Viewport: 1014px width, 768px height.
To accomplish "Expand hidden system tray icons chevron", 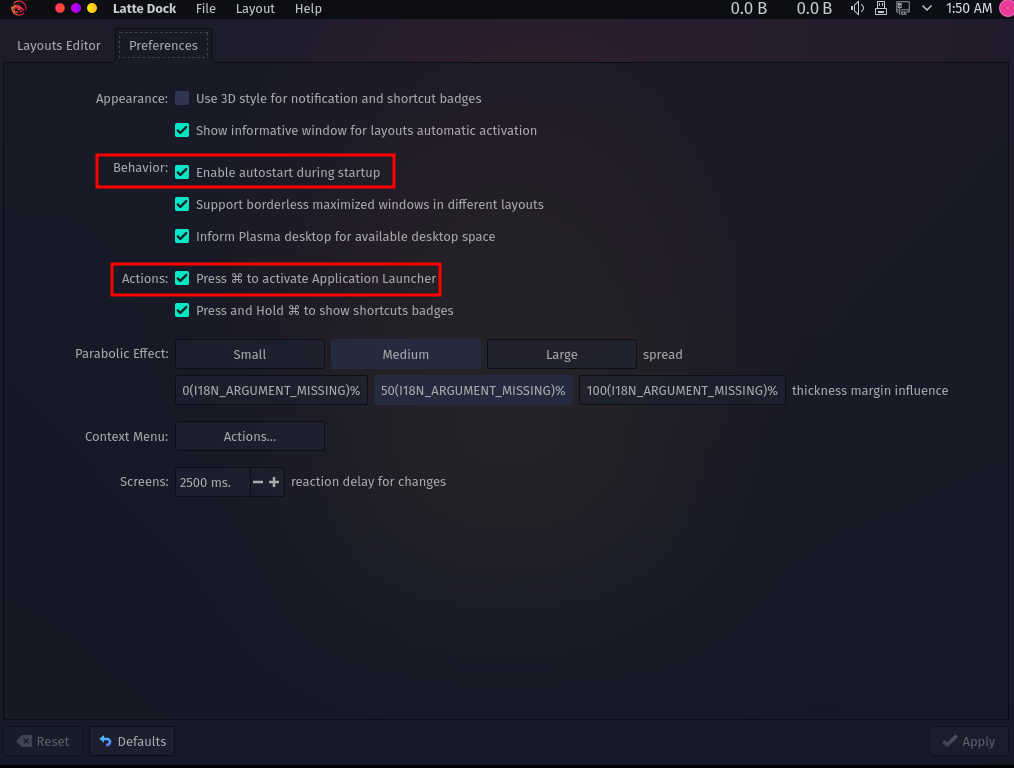I will click(927, 8).
